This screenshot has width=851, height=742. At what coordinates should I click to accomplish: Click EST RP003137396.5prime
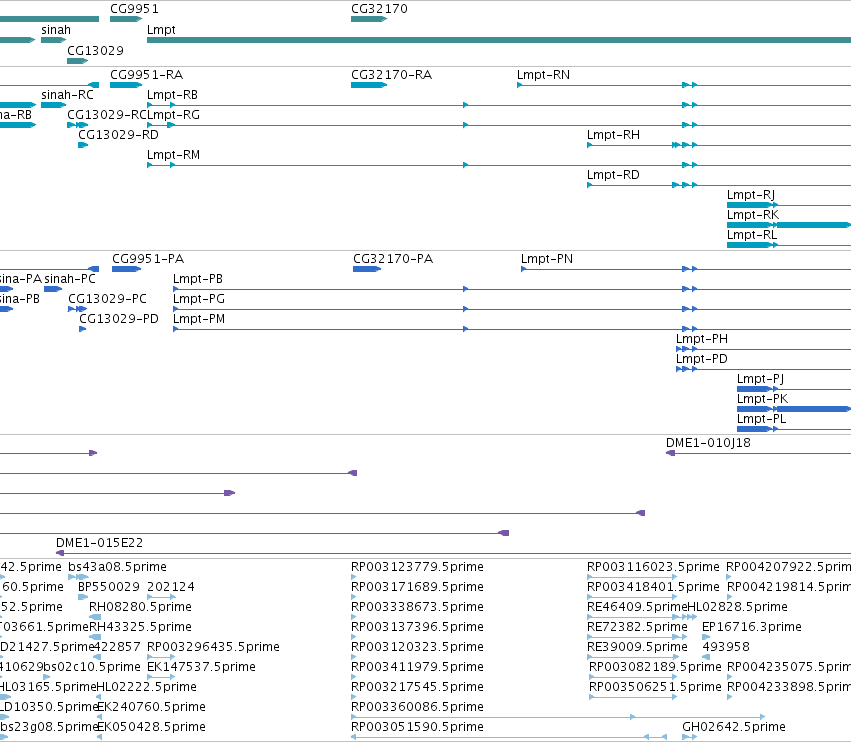(354, 637)
